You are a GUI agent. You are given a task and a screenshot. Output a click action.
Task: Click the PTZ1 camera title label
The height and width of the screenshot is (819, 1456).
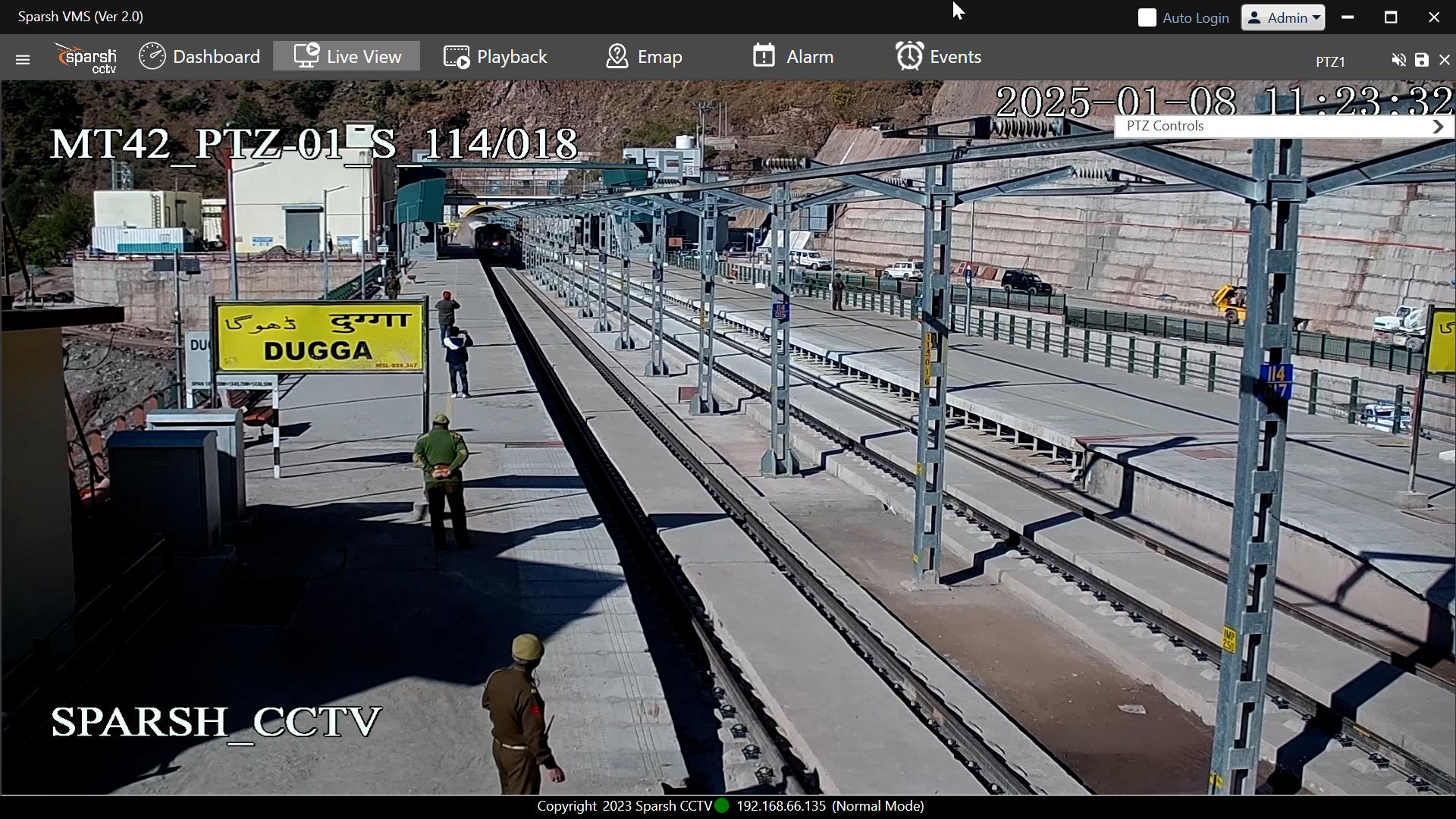pos(1330,61)
